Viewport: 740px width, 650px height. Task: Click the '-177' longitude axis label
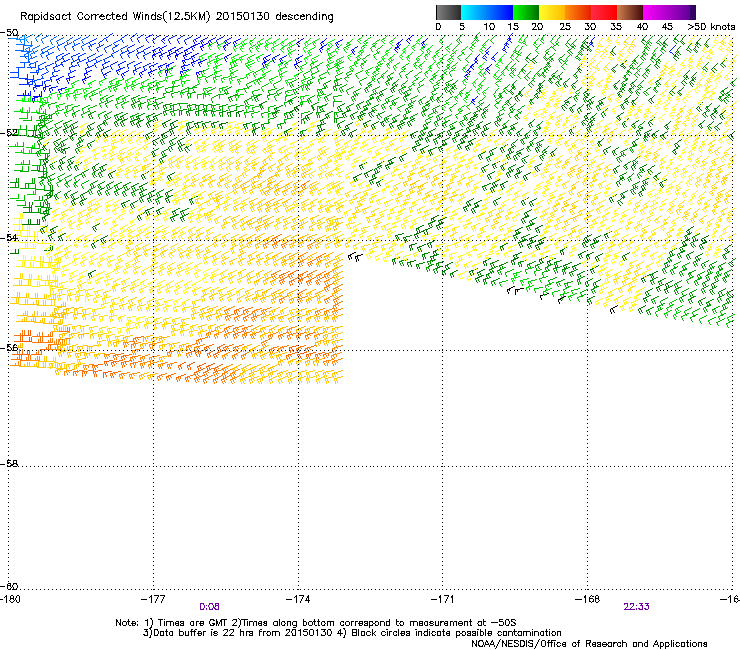[153, 599]
